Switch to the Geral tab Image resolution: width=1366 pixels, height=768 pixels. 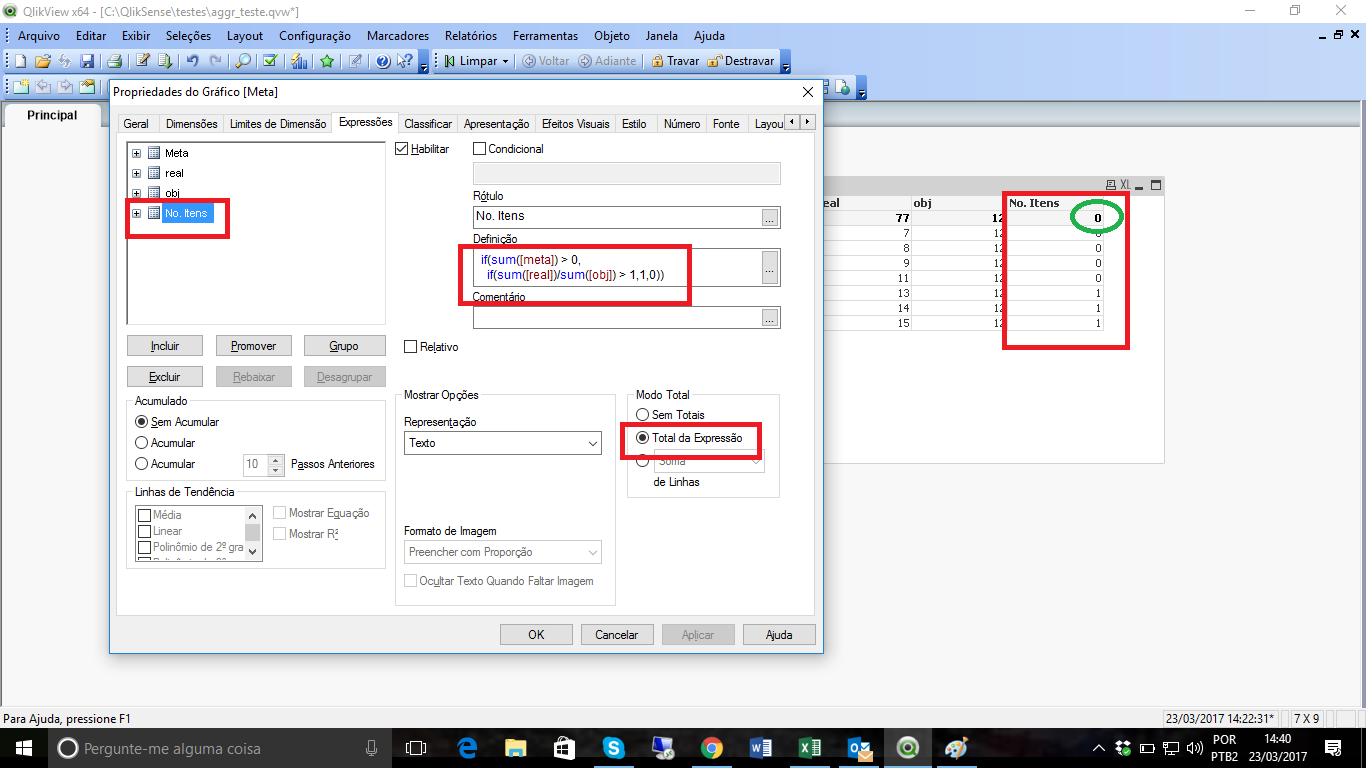[136, 124]
